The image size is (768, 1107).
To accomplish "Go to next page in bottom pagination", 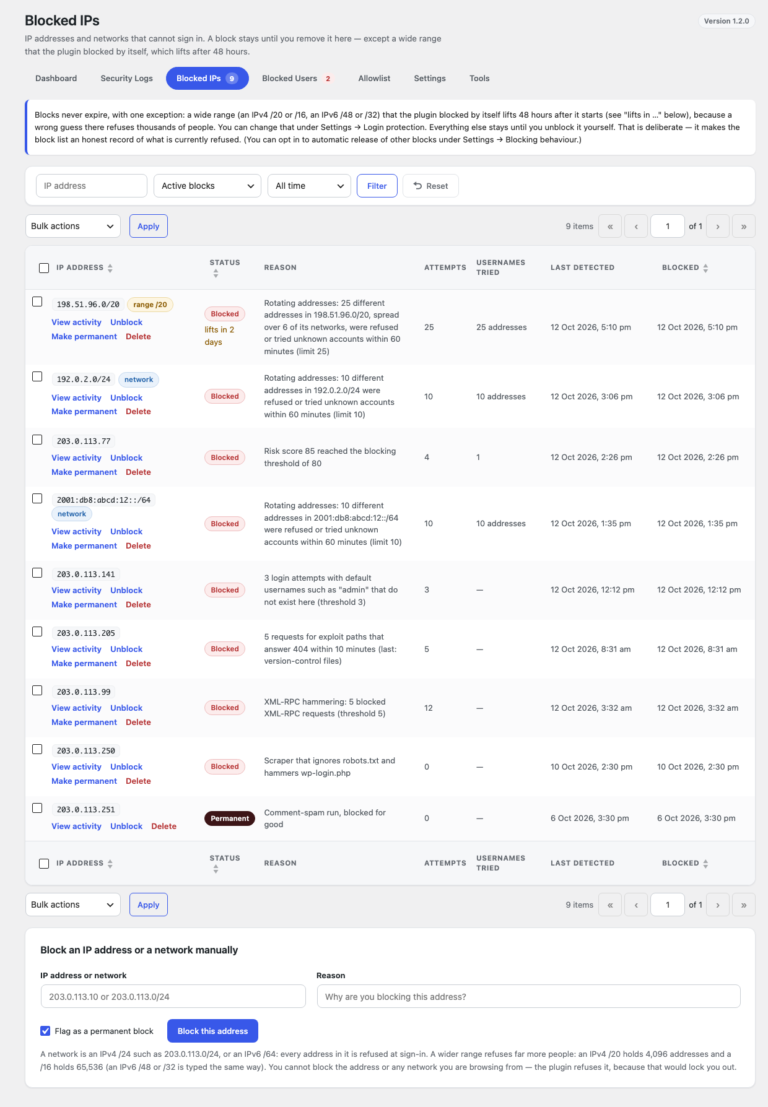I will 718,904.
